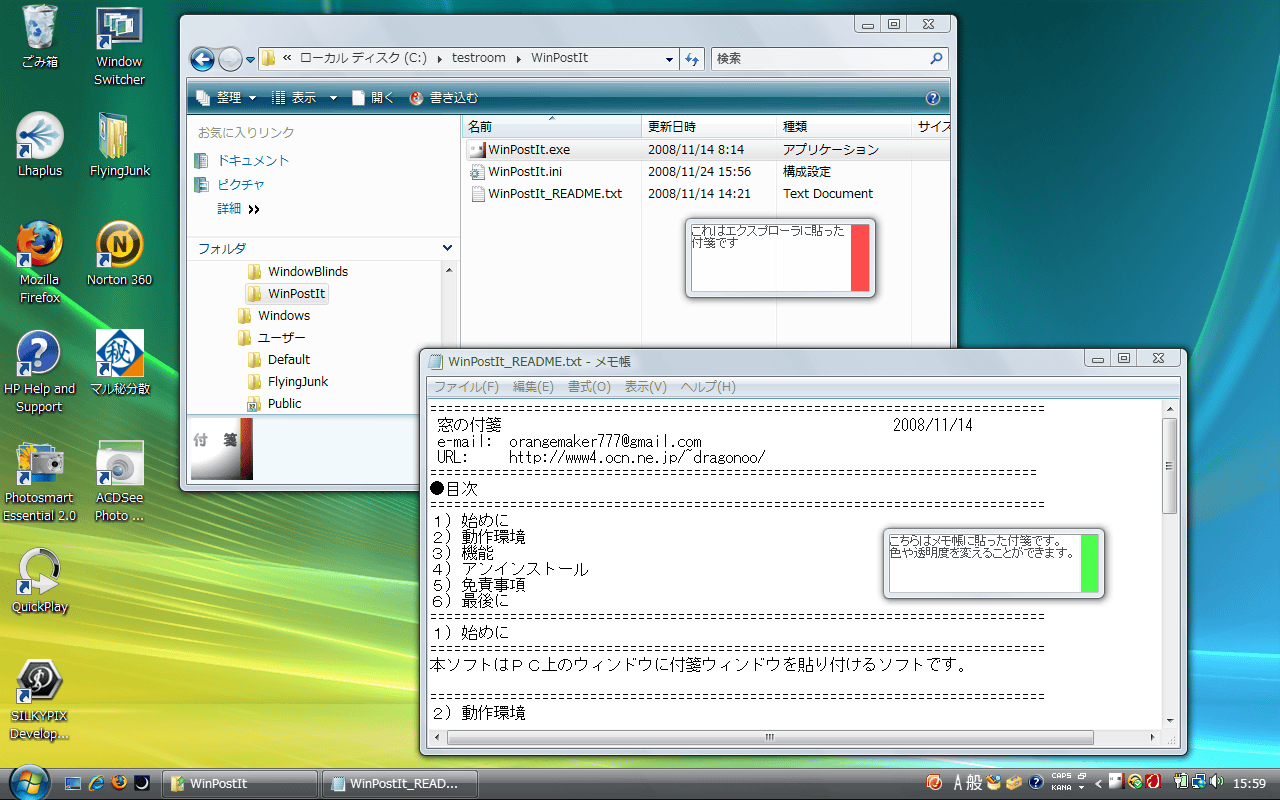Click the network tray icon
This screenshot has height=800, width=1280.
[x=1198, y=782]
